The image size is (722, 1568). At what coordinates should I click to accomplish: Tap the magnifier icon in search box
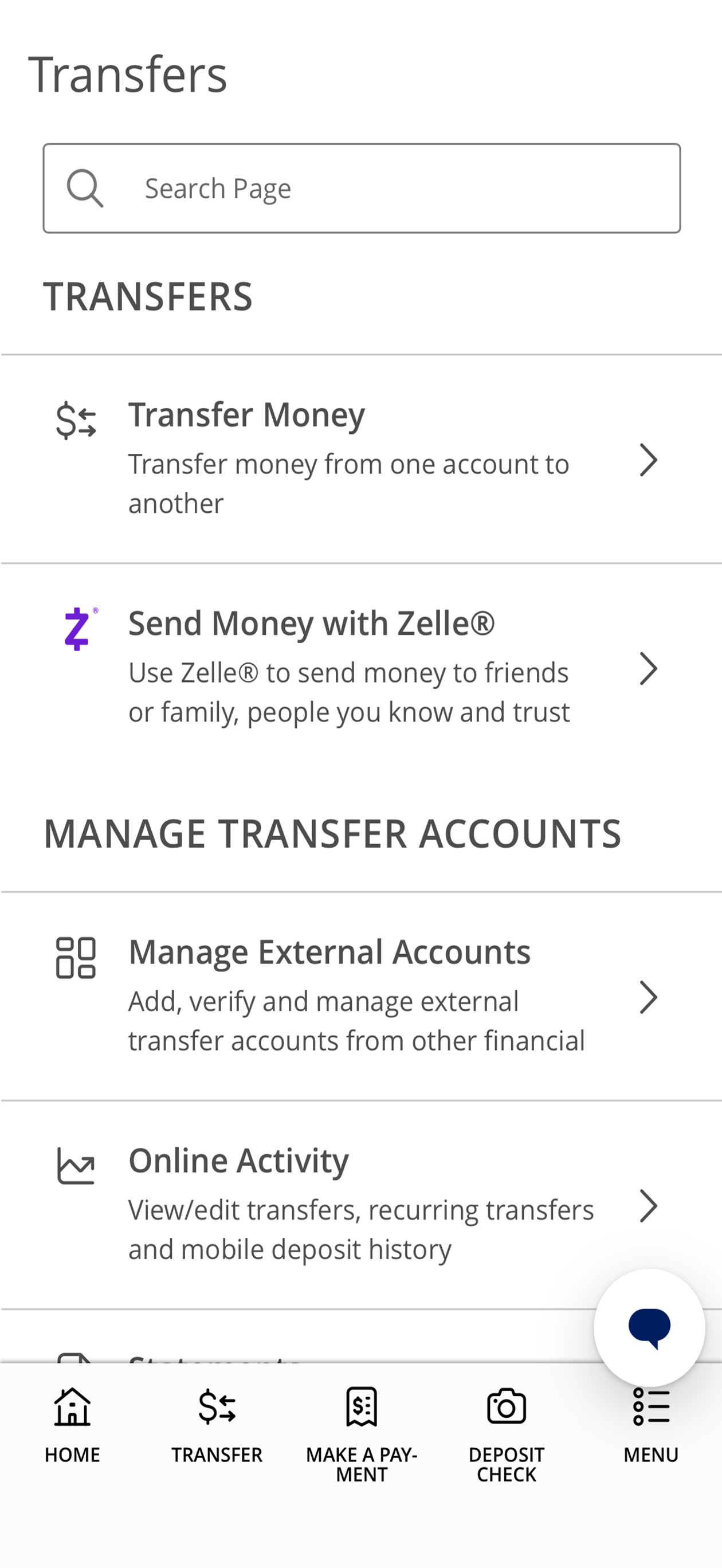[85, 188]
